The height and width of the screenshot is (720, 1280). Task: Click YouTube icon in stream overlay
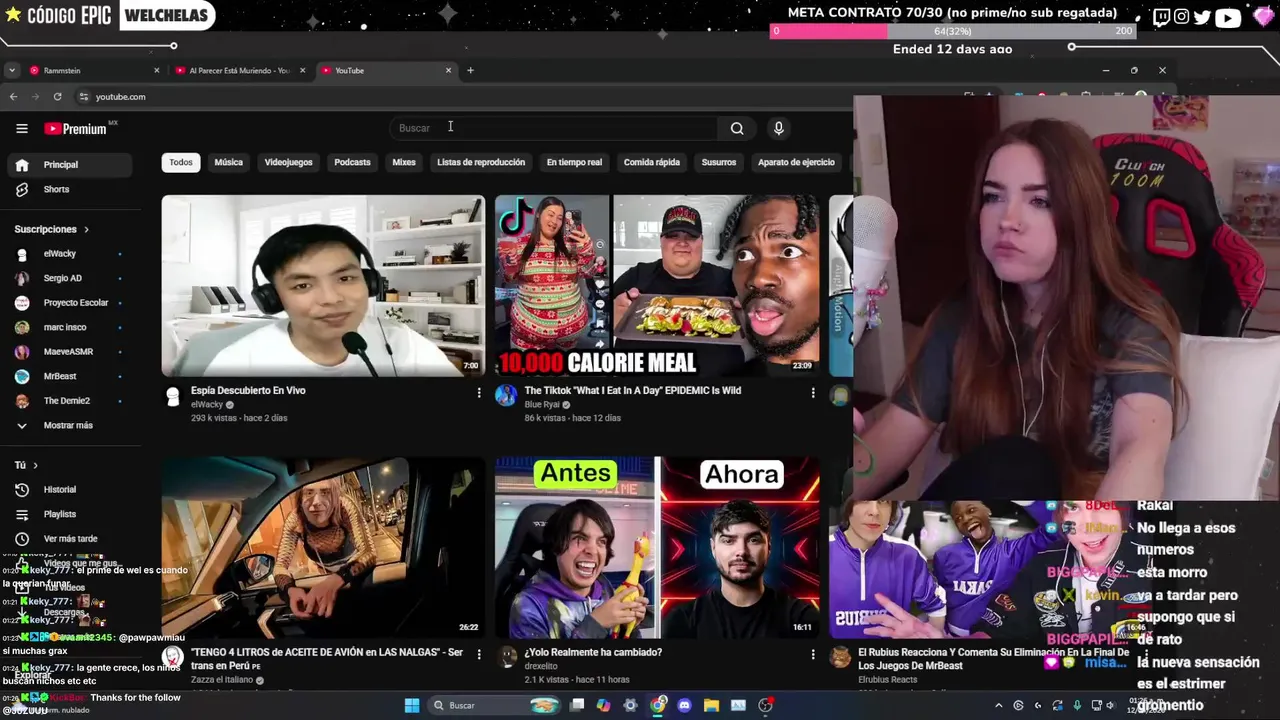[x=1228, y=17]
